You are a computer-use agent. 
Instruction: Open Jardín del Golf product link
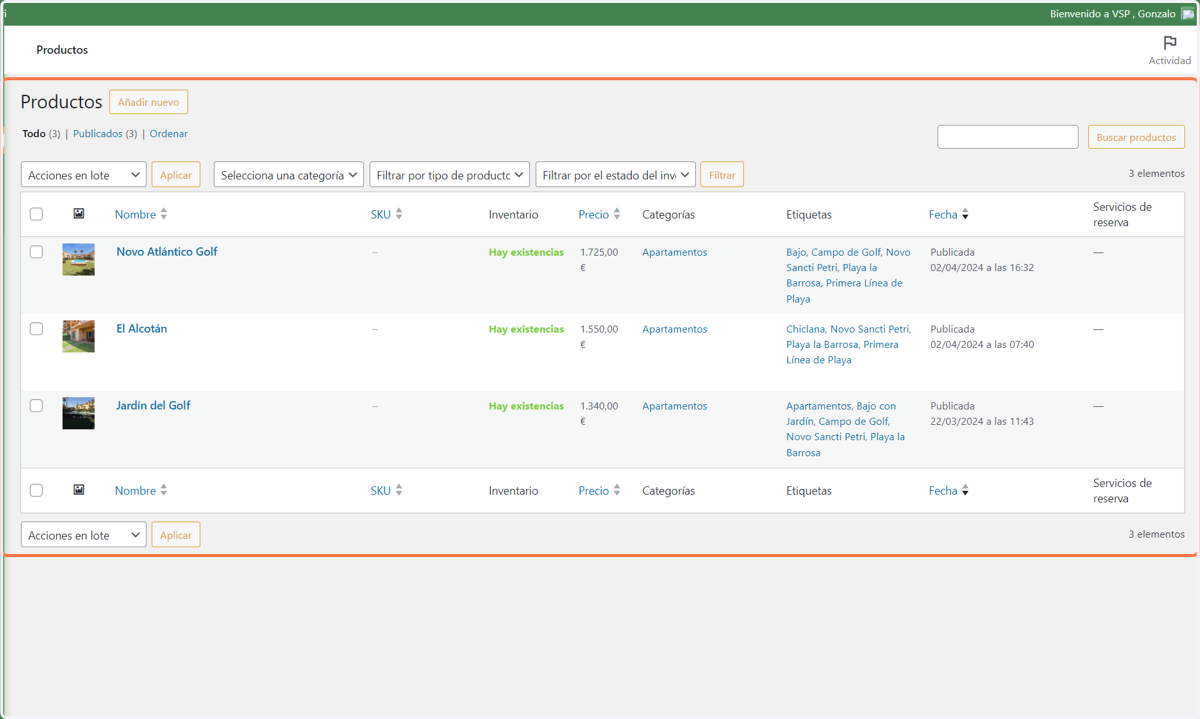pos(153,406)
